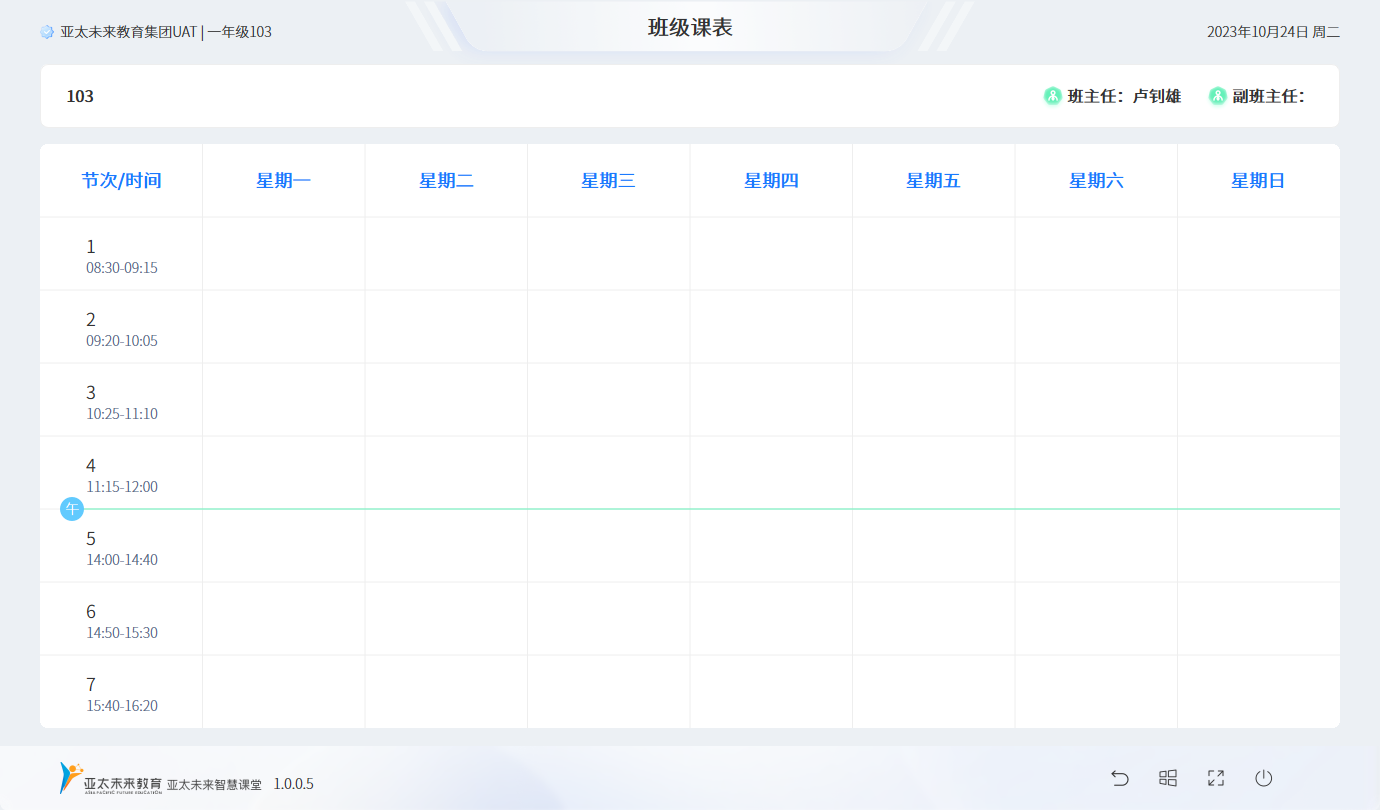The width and height of the screenshot is (1380, 810).
Task: Click the 亚太未来教育集团UAT | 一年级103 text
Action: 166,32
